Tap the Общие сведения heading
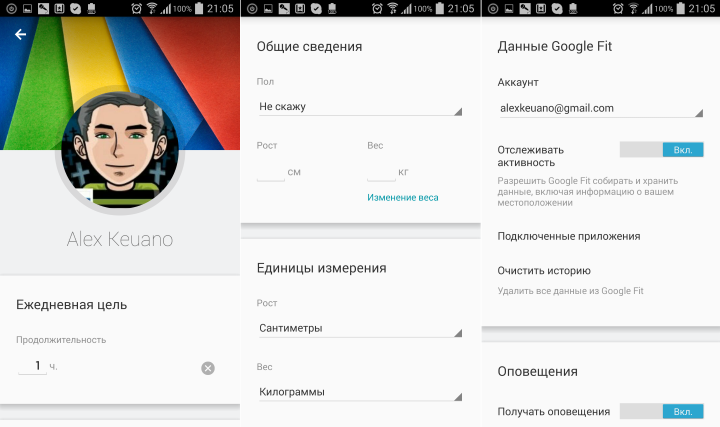The height and width of the screenshot is (427, 720). point(309,46)
